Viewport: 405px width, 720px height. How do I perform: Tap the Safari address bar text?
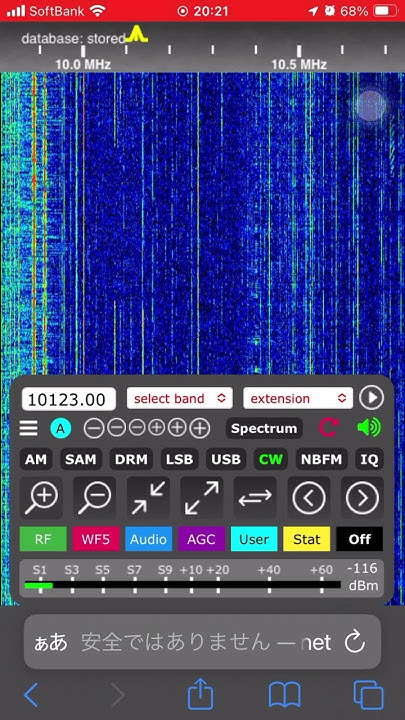point(206,642)
